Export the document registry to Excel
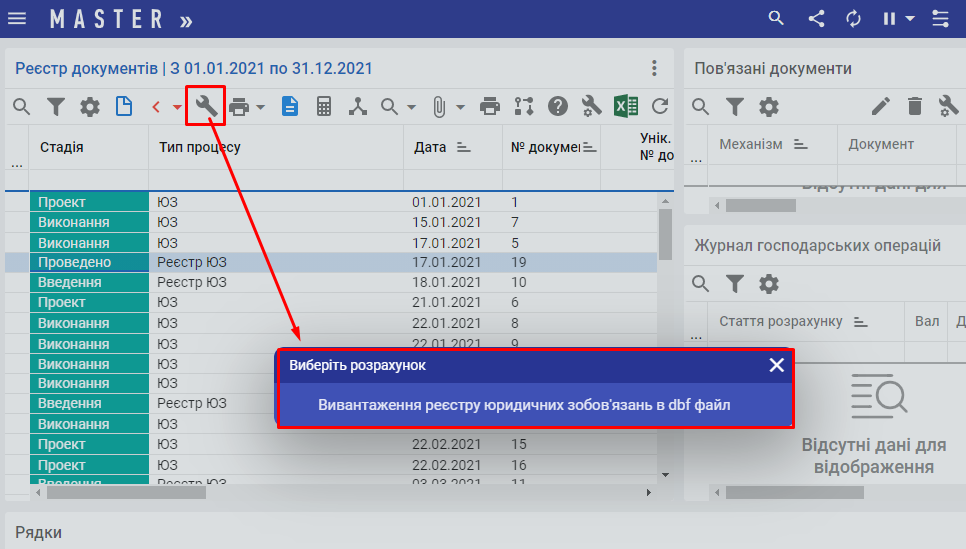966x549 pixels. (626, 106)
